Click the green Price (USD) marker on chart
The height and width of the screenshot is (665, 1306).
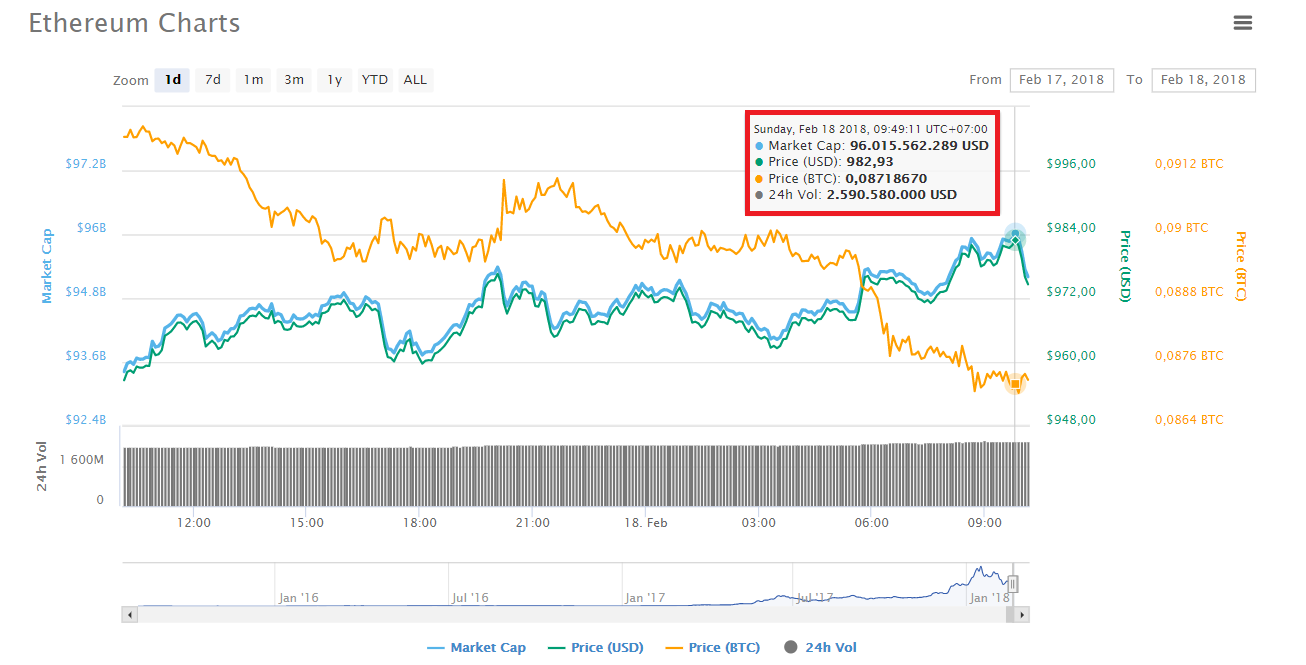point(1014,240)
